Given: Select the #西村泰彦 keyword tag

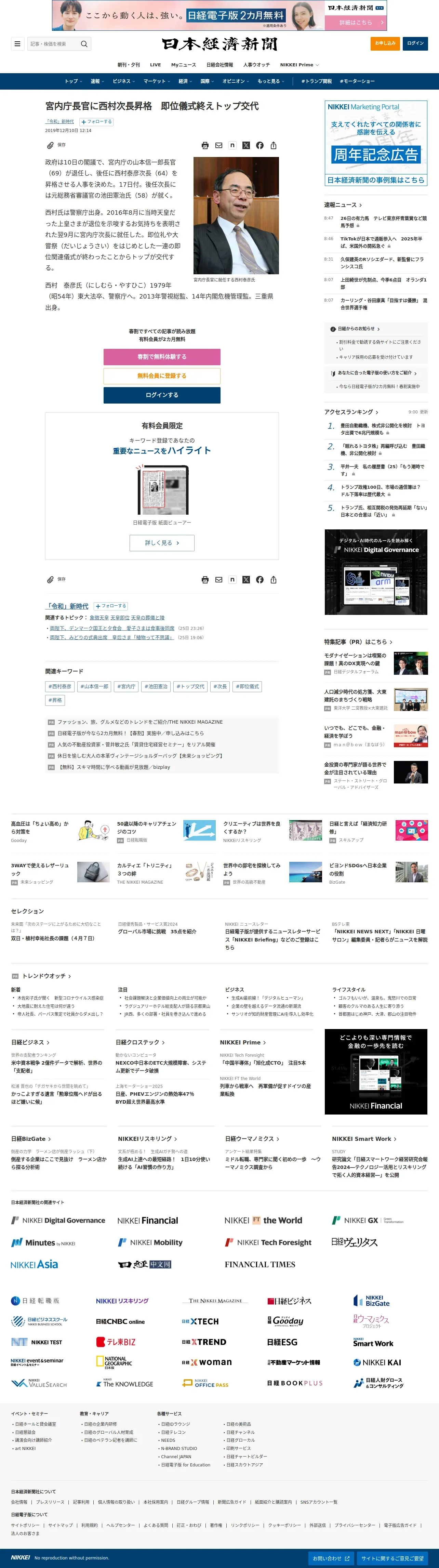Looking at the screenshot, I should pos(60,687).
